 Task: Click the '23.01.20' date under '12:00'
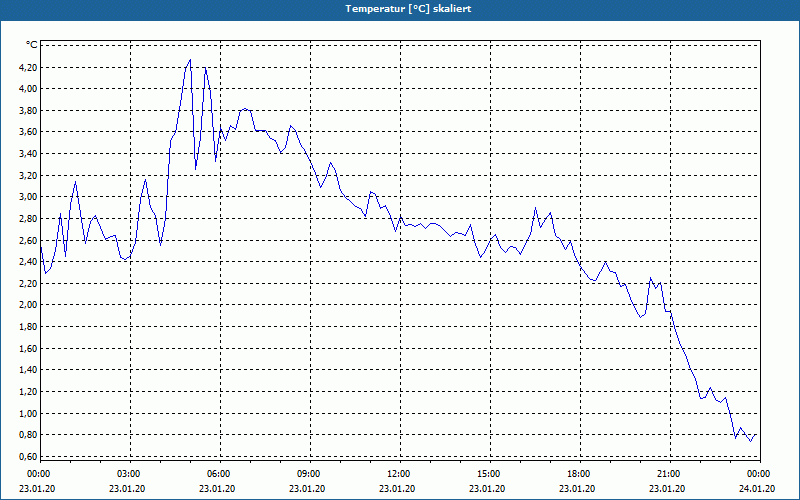tap(397, 488)
